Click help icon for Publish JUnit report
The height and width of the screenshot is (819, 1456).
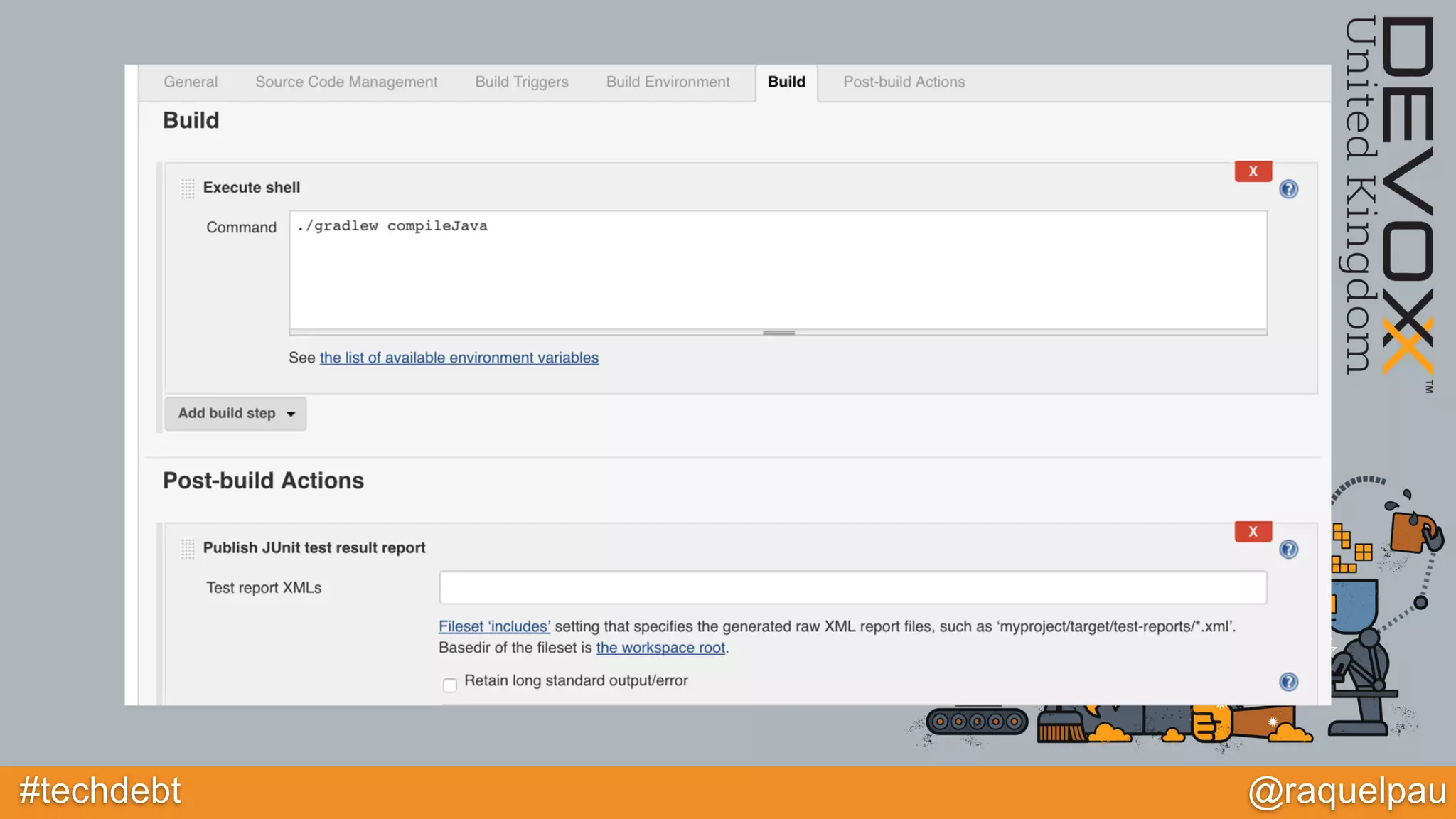pos(1288,550)
